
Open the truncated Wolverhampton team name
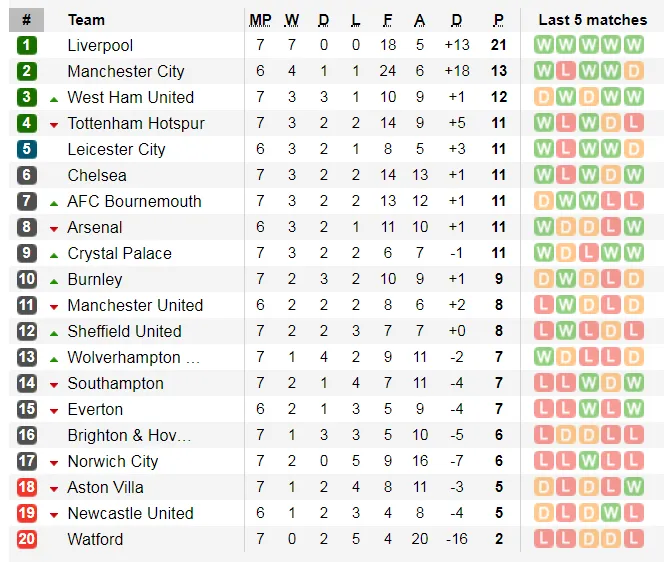[x=133, y=357]
